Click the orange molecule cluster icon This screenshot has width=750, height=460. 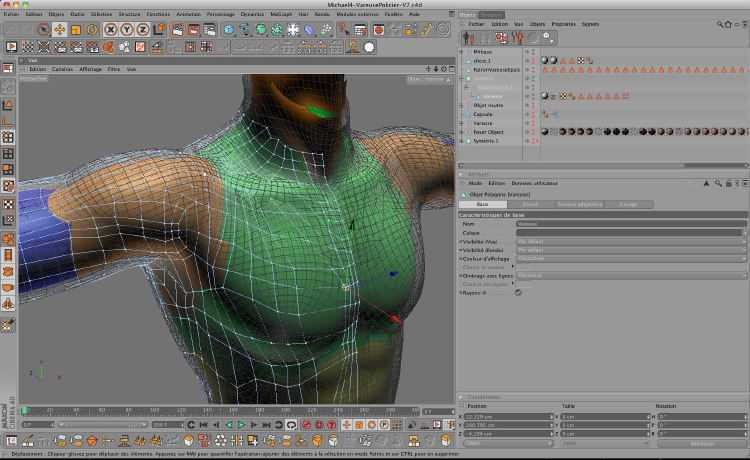(108, 47)
